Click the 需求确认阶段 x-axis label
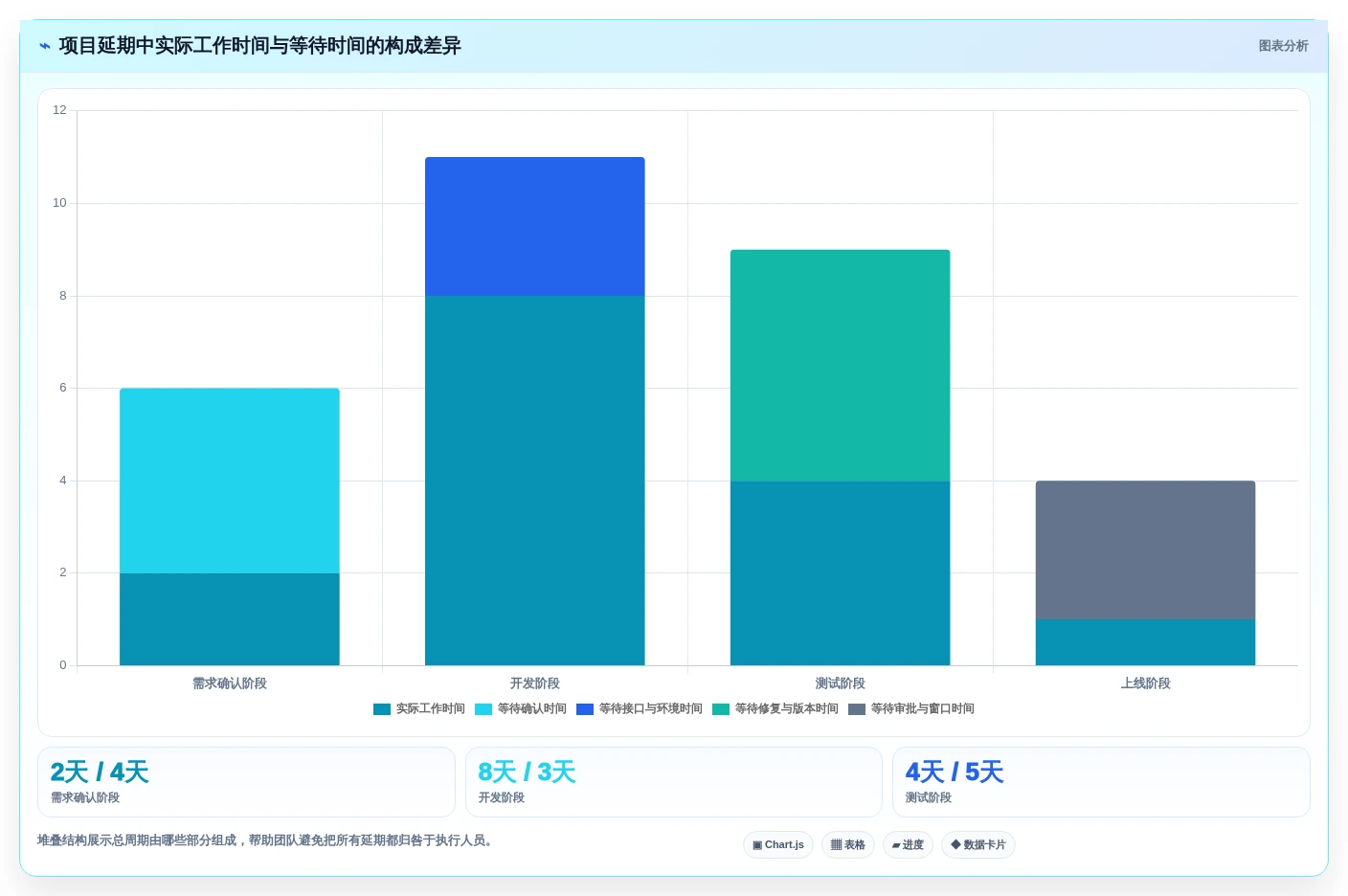1348x896 pixels. [230, 683]
